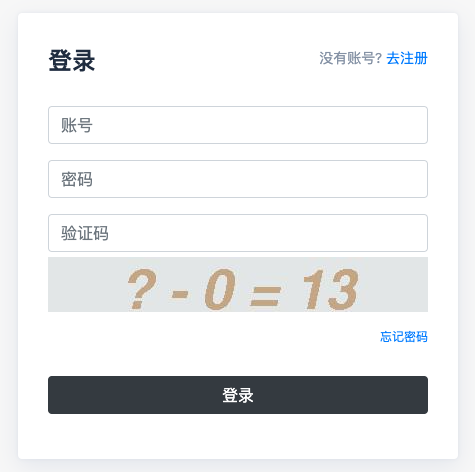Select the 密码 password field
The width and height of the screenshot is (475, 472).
click(238, 179)
